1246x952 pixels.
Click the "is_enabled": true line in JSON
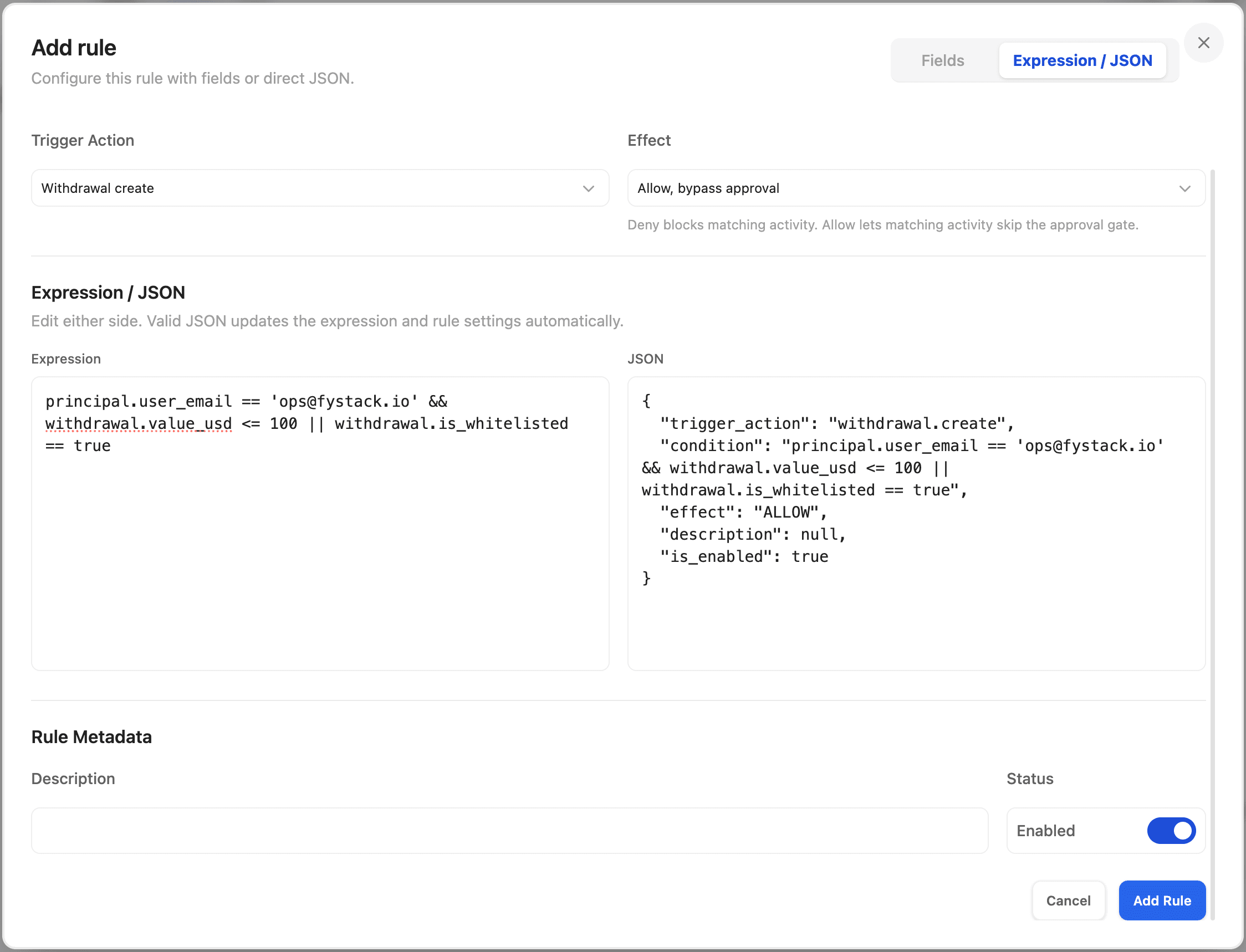pos(743,556)
